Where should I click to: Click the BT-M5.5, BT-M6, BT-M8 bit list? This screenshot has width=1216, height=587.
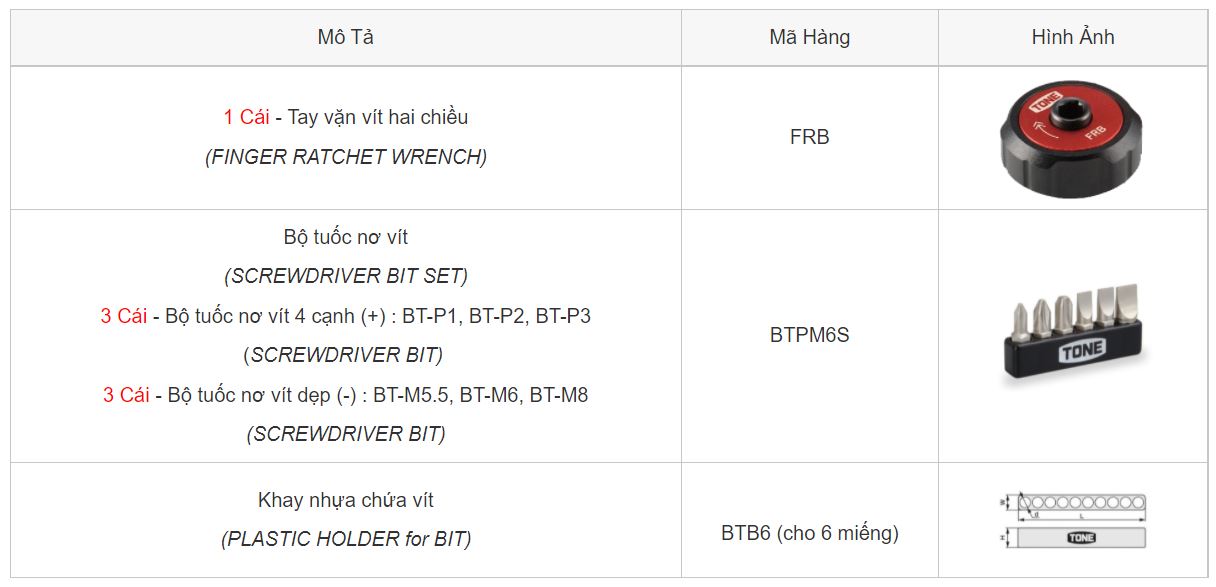tap(481, 395)
